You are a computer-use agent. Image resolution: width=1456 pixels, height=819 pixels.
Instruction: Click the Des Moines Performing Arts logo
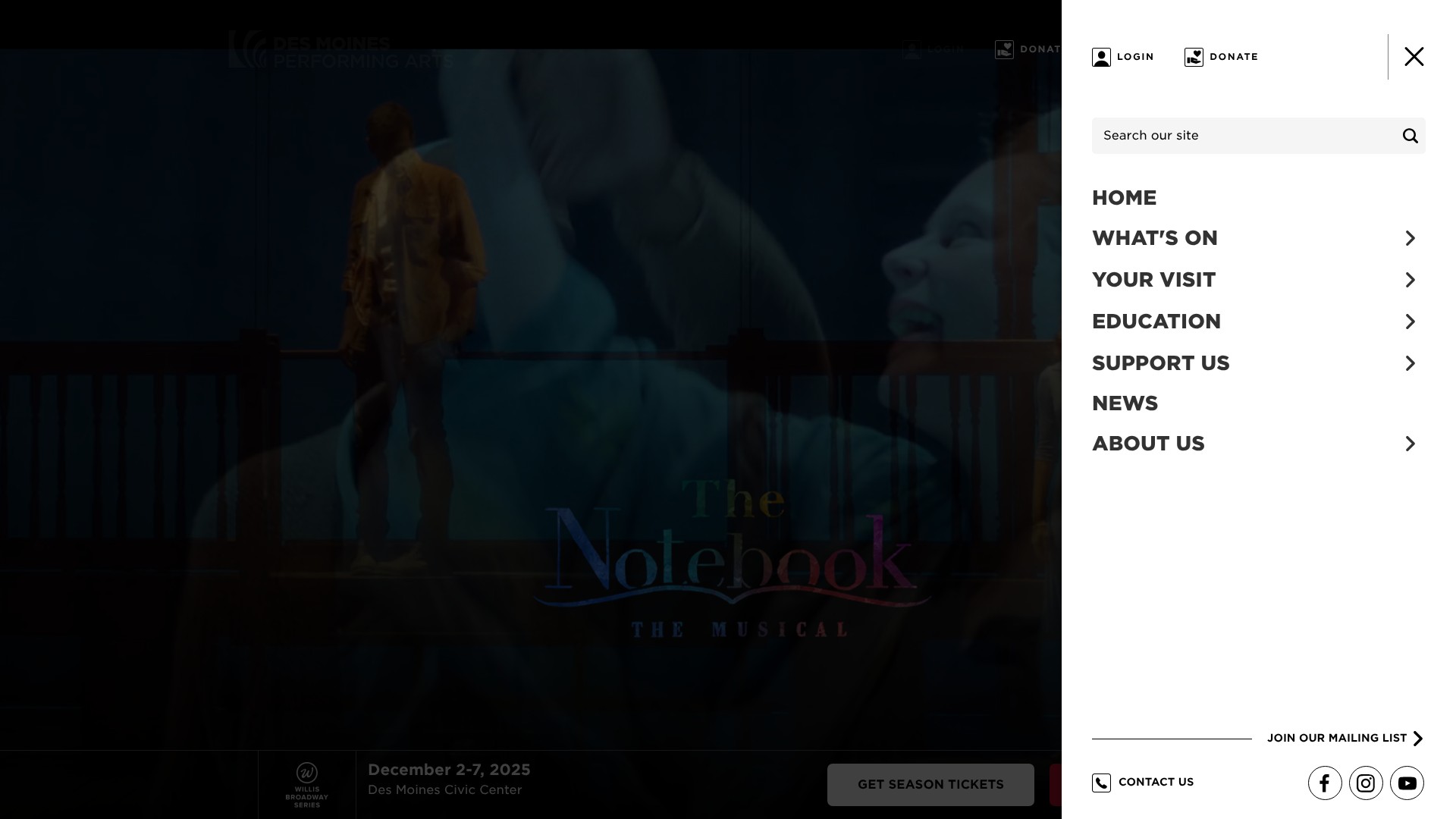[340, 50]
